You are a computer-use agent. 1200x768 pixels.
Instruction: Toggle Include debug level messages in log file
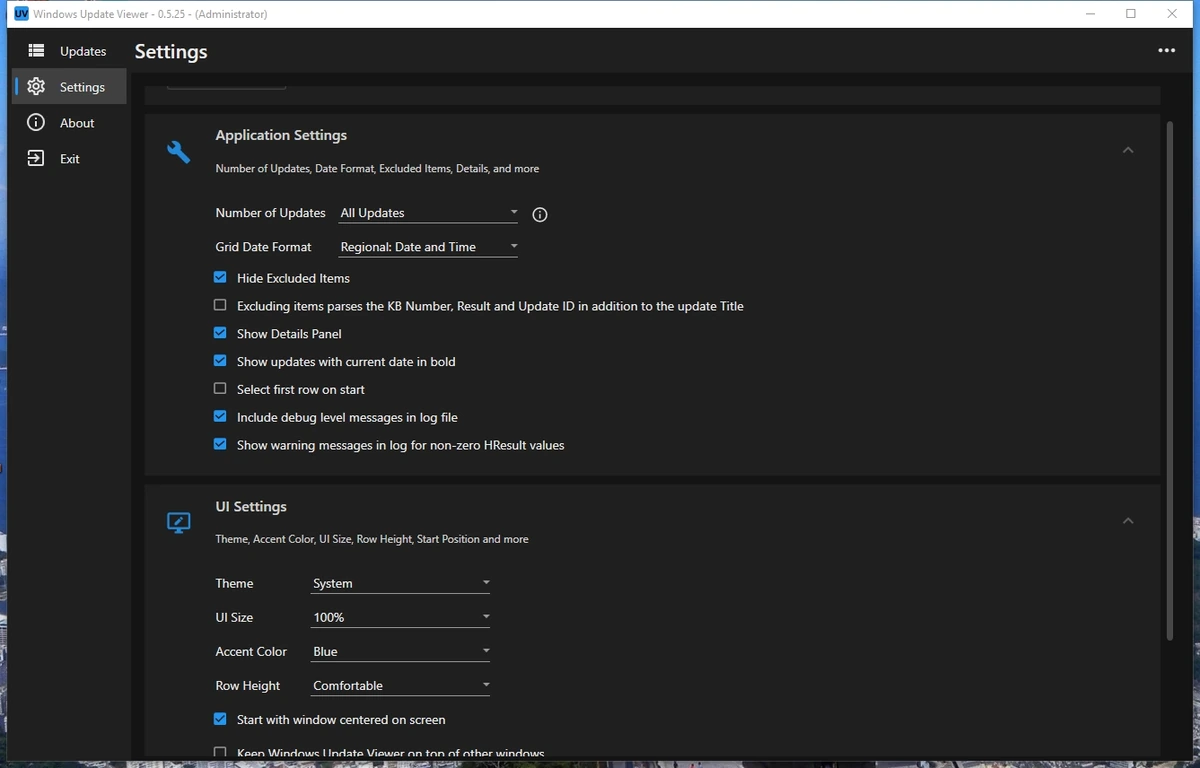[x=220, y=417]
